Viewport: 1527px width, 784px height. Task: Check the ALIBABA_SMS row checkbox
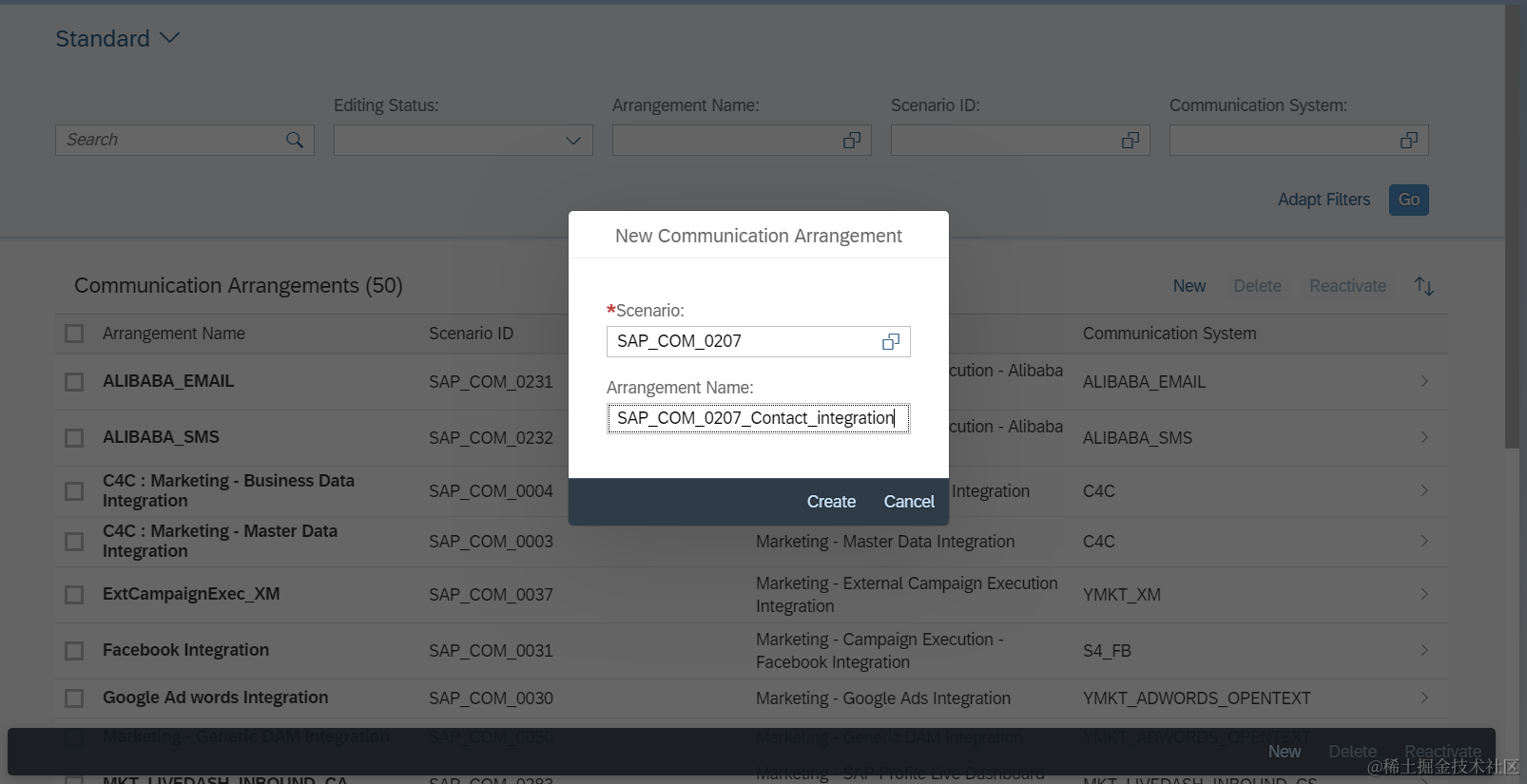click(x=74, y=438)
